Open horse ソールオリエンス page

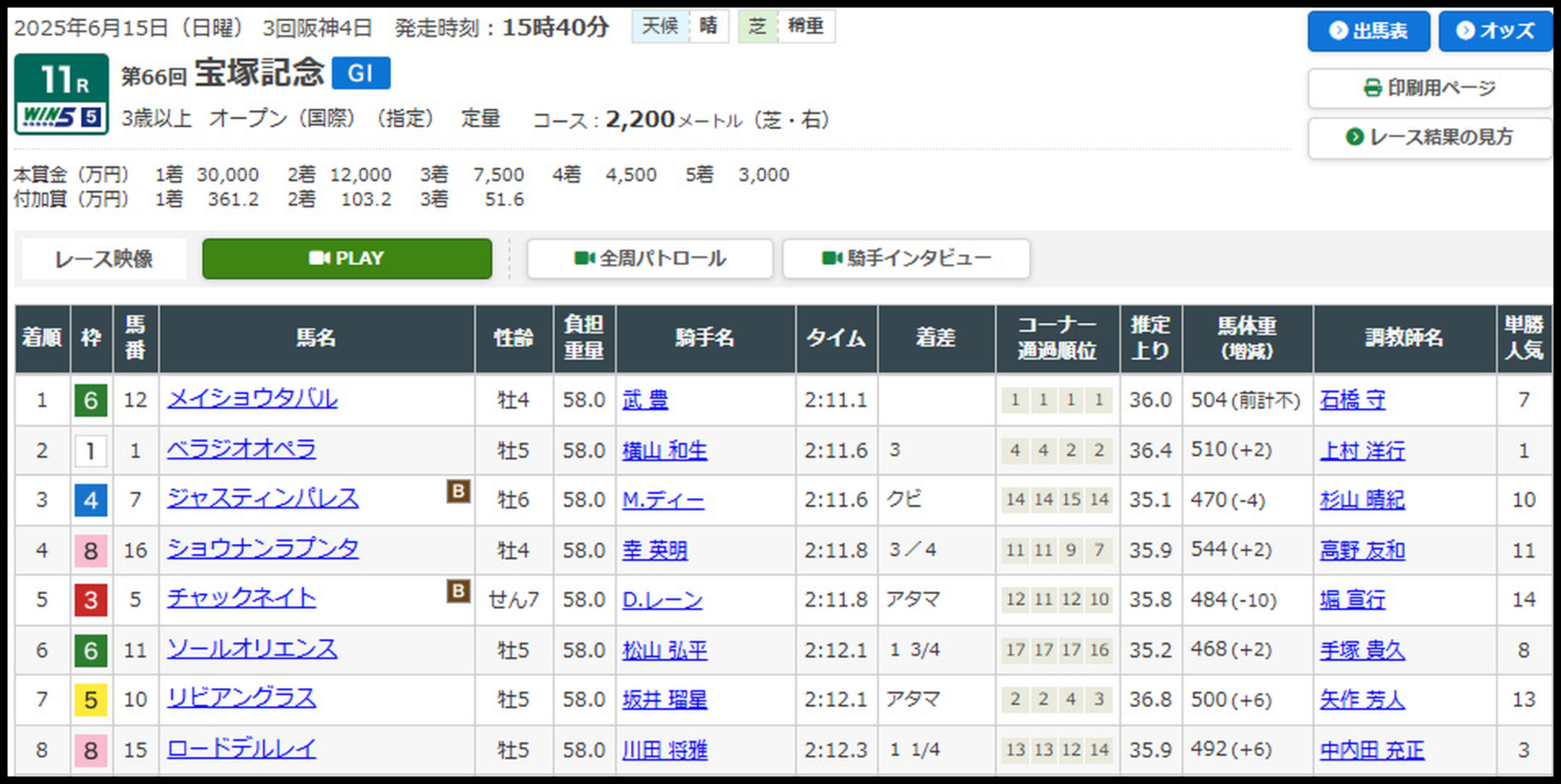click(252, 649)
